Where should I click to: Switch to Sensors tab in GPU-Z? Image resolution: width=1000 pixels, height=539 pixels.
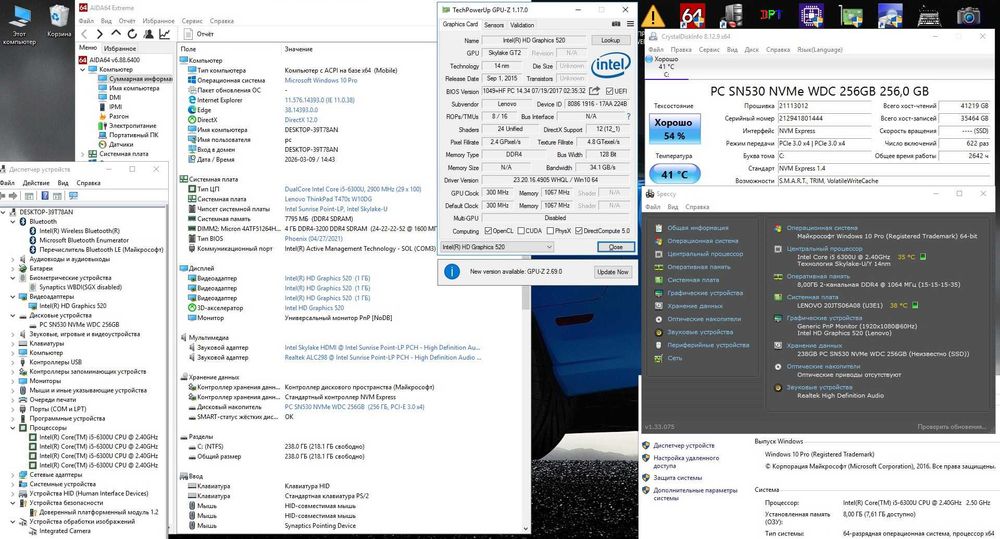click(494, 25)
